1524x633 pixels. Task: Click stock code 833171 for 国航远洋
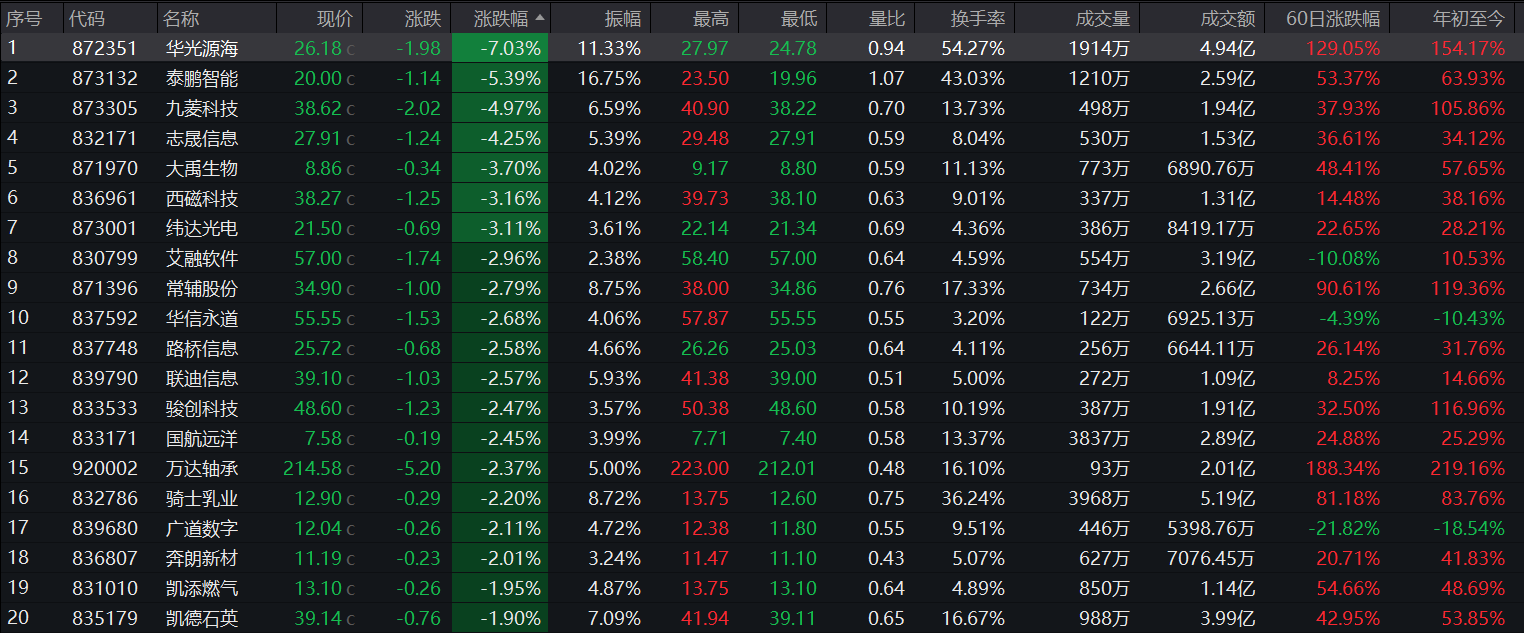pos(105,438)
